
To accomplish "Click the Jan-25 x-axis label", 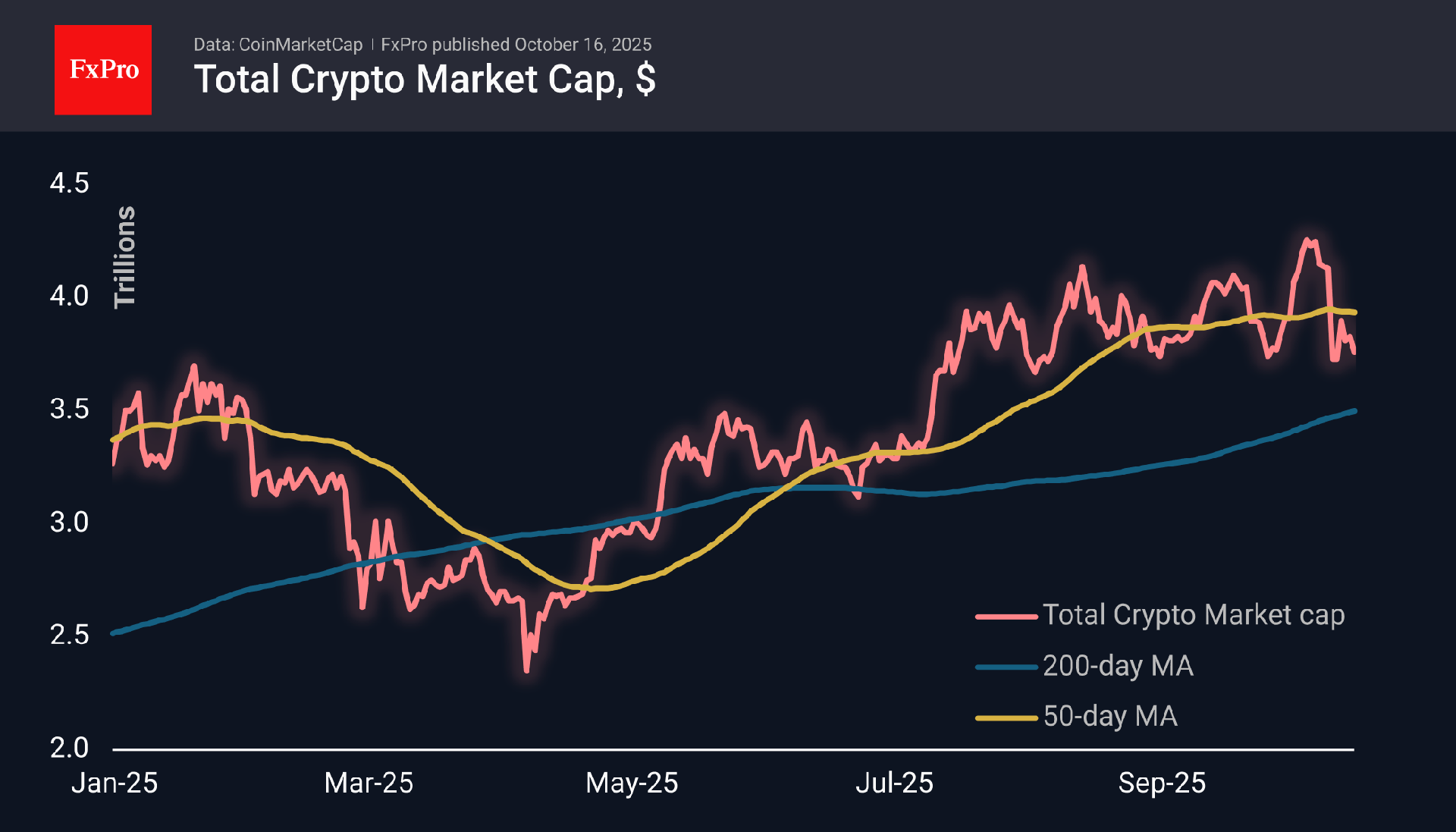I will [x=115, y=783].
